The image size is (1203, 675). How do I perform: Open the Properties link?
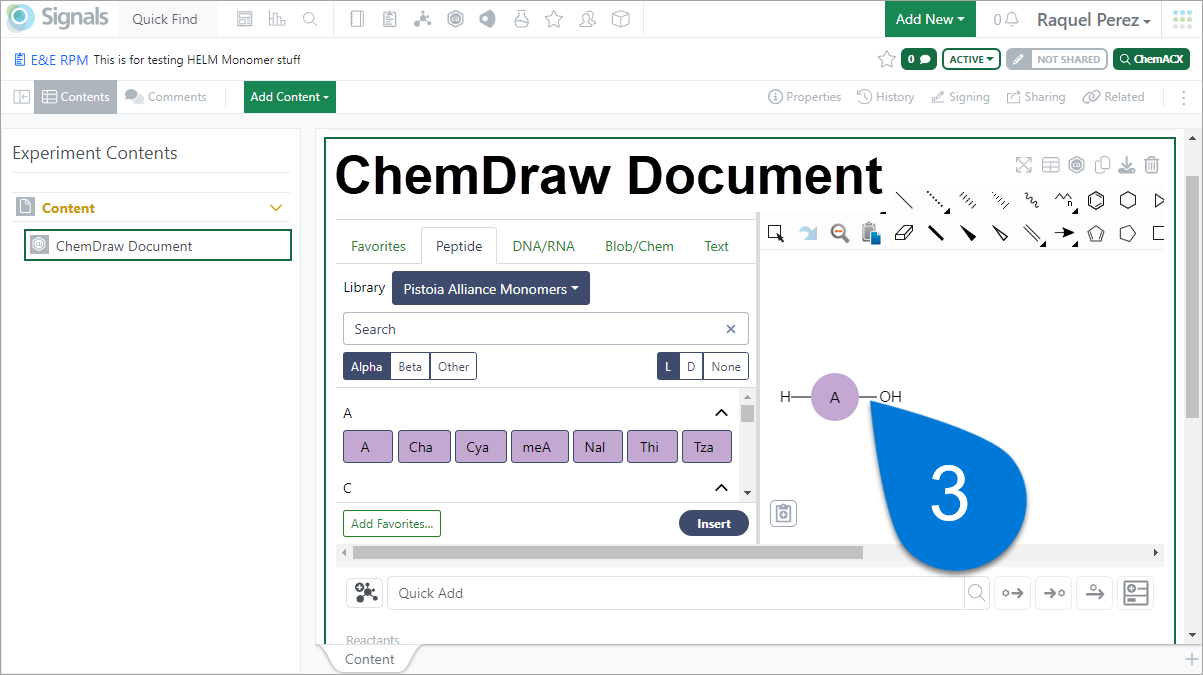click(805, 97)
